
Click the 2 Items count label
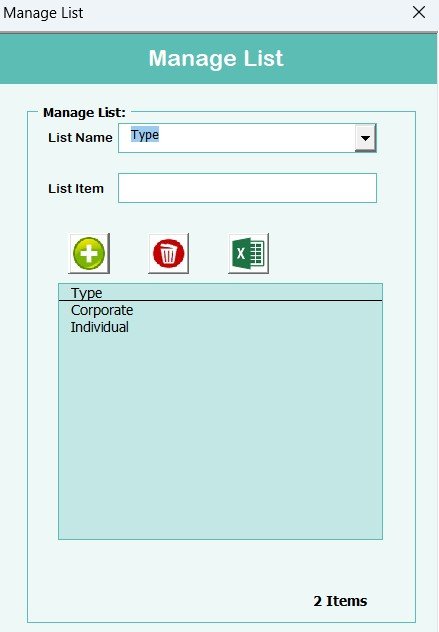coord(340,601)
